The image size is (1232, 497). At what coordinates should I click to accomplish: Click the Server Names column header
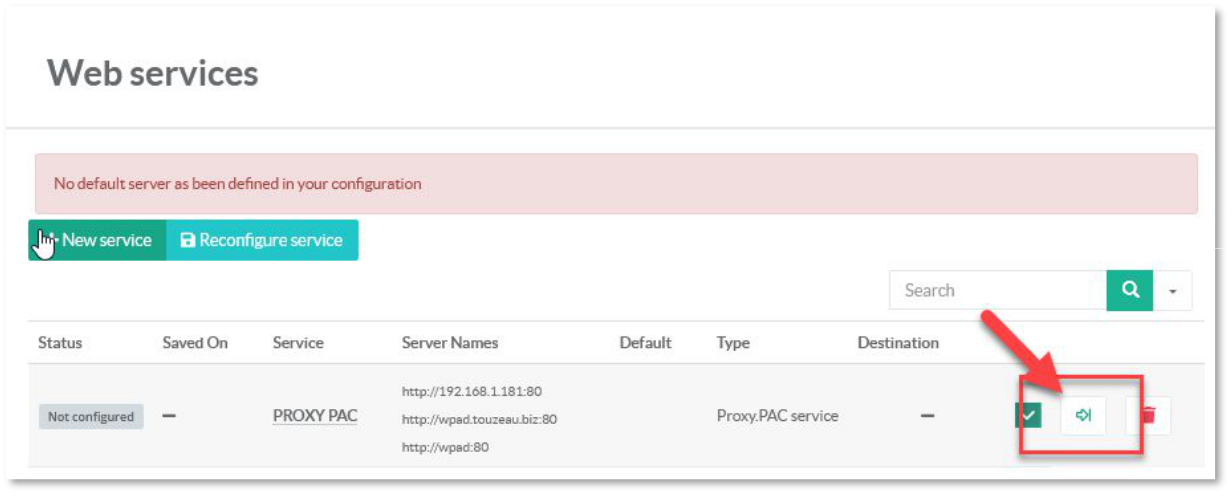coord(450,343)
